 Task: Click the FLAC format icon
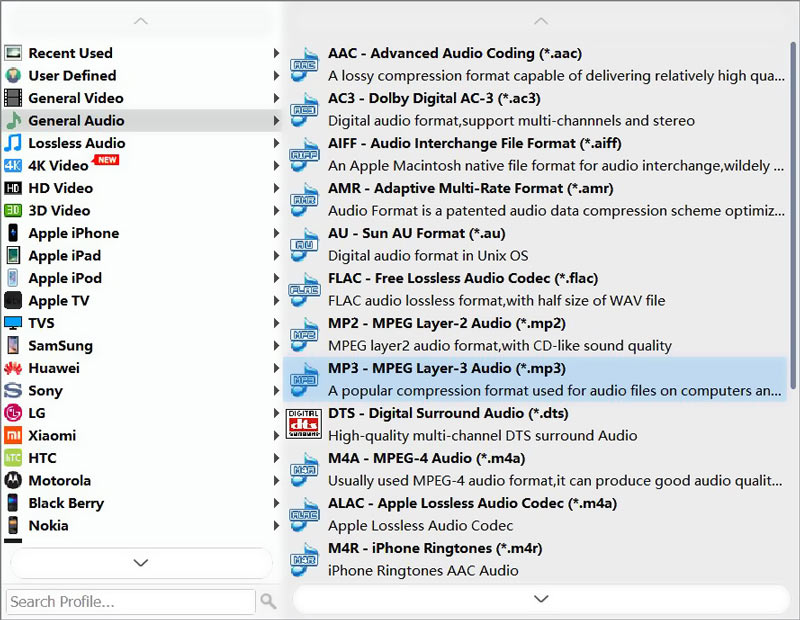click(x=304, y=289)
